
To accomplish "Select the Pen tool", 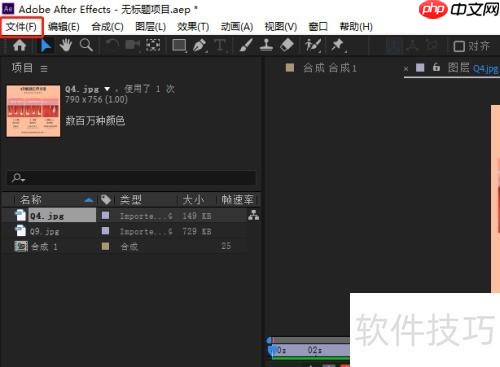I will point(200,45).
